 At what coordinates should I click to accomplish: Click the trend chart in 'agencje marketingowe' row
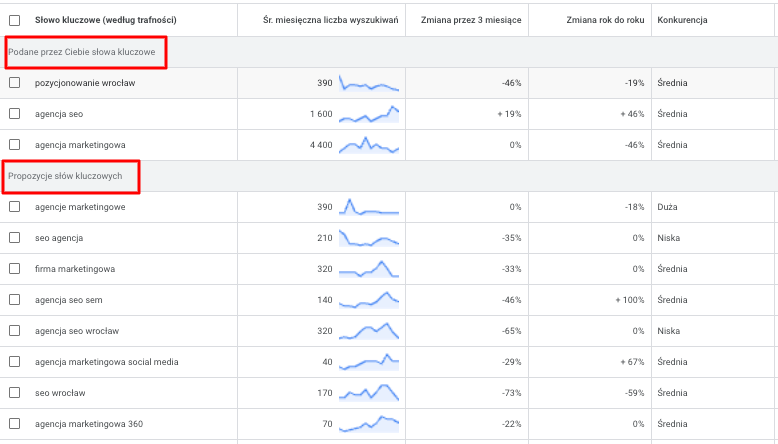(369, 207)
